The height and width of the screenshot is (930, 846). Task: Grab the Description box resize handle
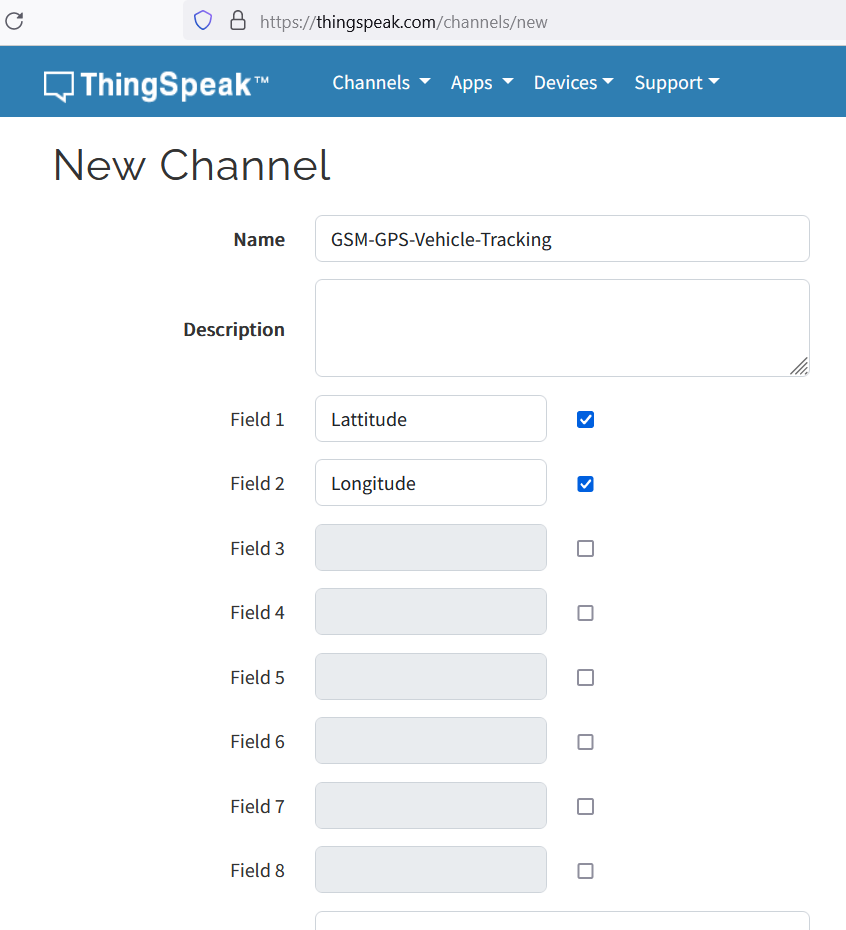click(799, 367)
